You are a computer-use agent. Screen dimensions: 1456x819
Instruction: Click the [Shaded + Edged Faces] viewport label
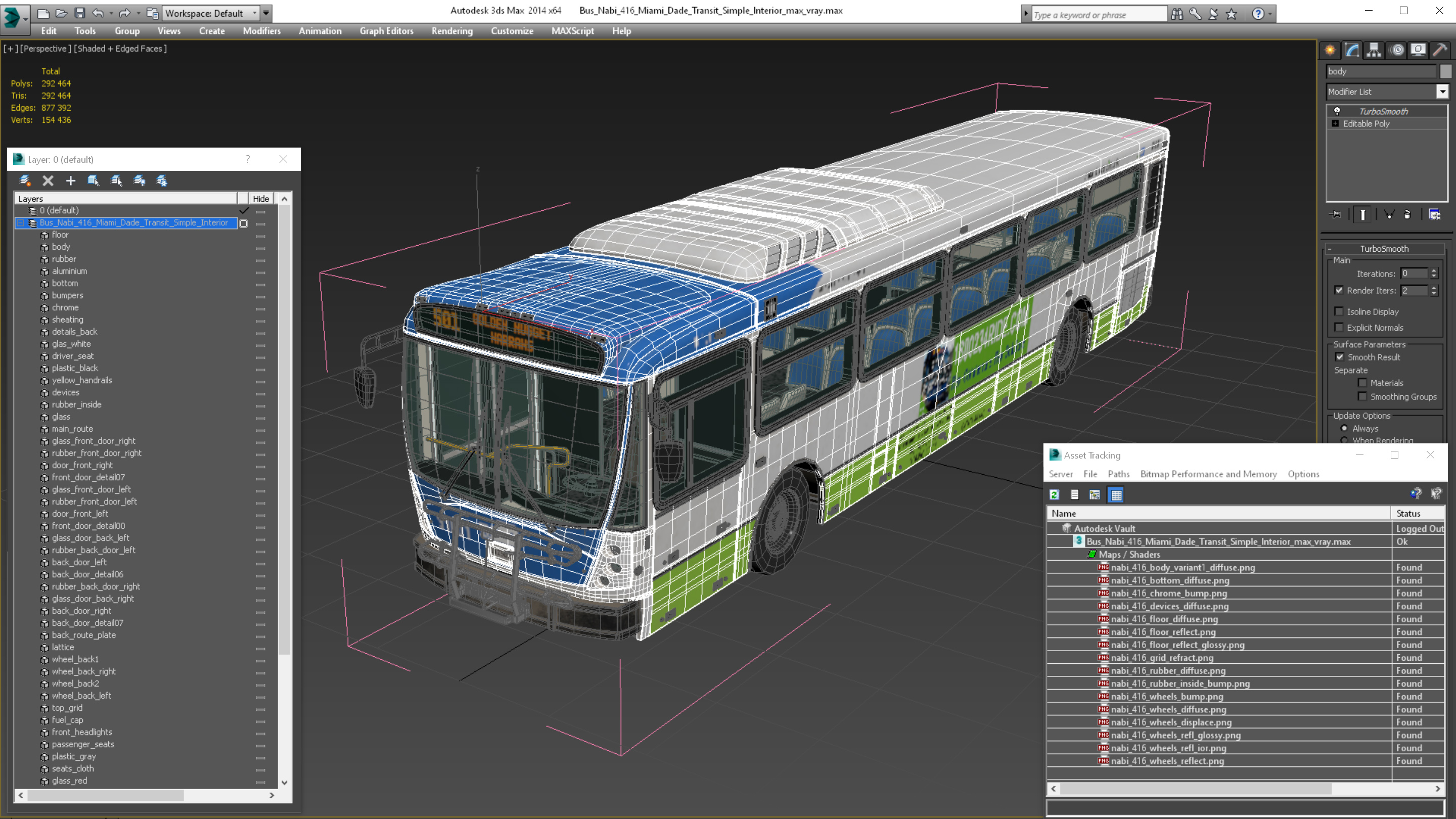coord(120,49)
